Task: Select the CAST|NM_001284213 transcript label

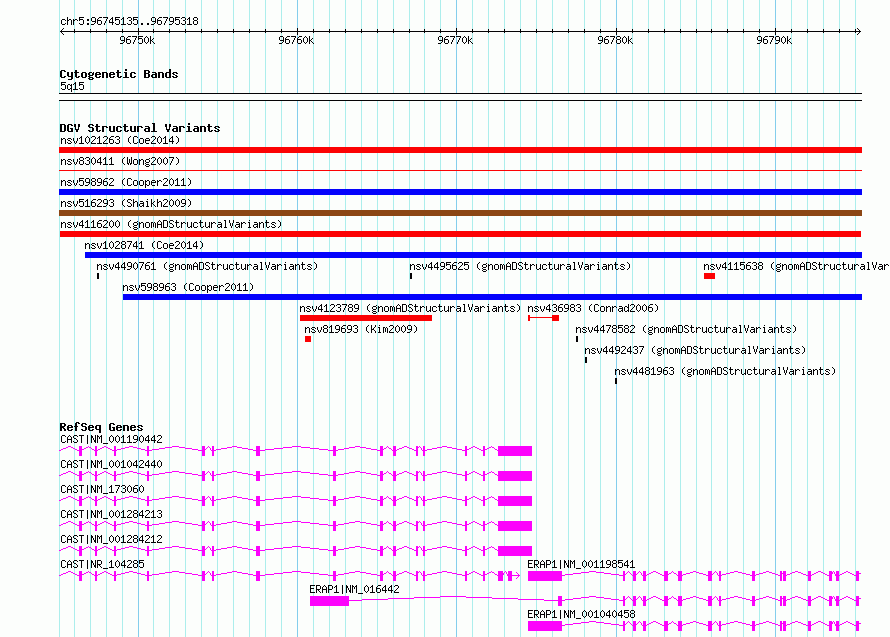Action: coord(111,514)
